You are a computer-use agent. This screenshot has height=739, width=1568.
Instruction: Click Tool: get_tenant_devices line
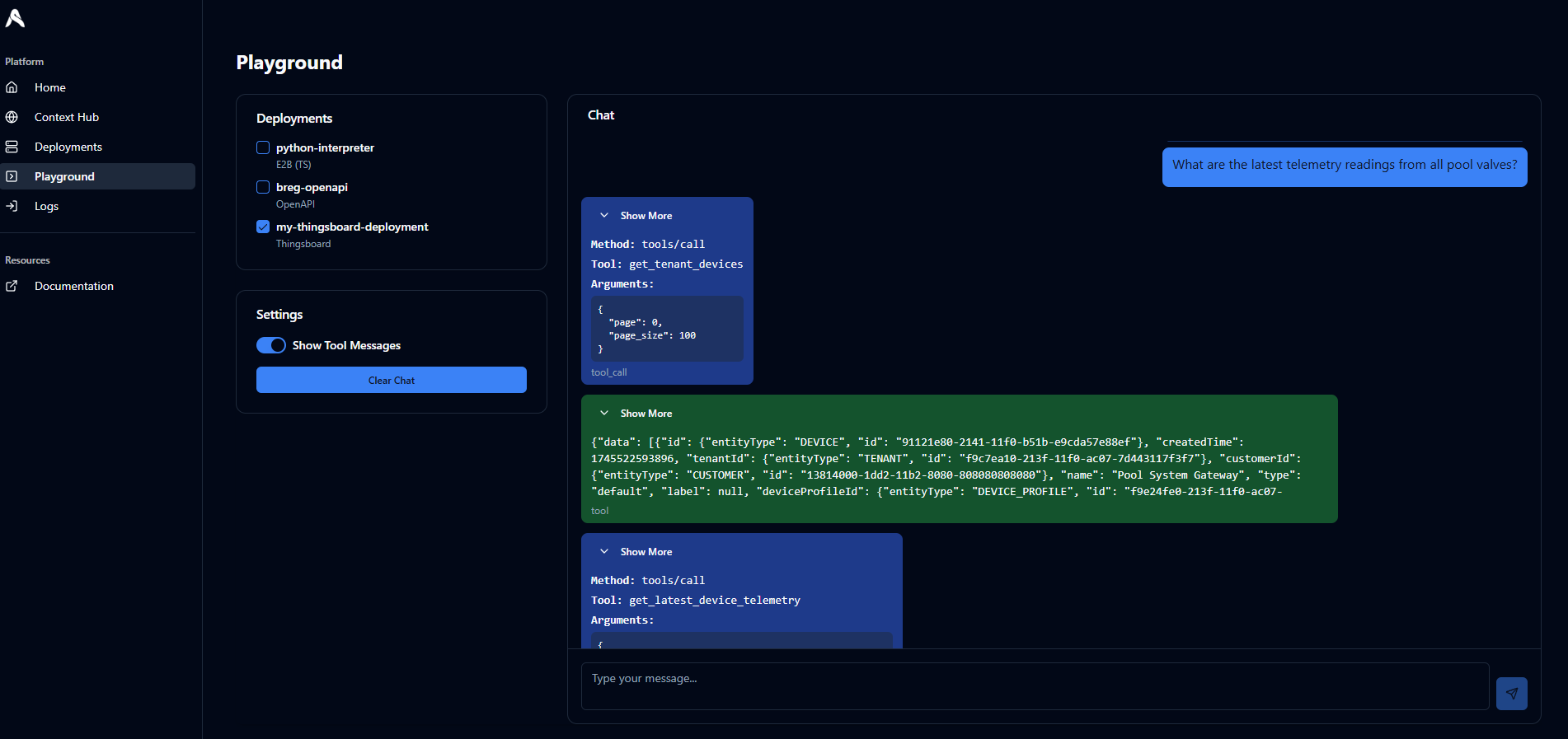[667, 264]
